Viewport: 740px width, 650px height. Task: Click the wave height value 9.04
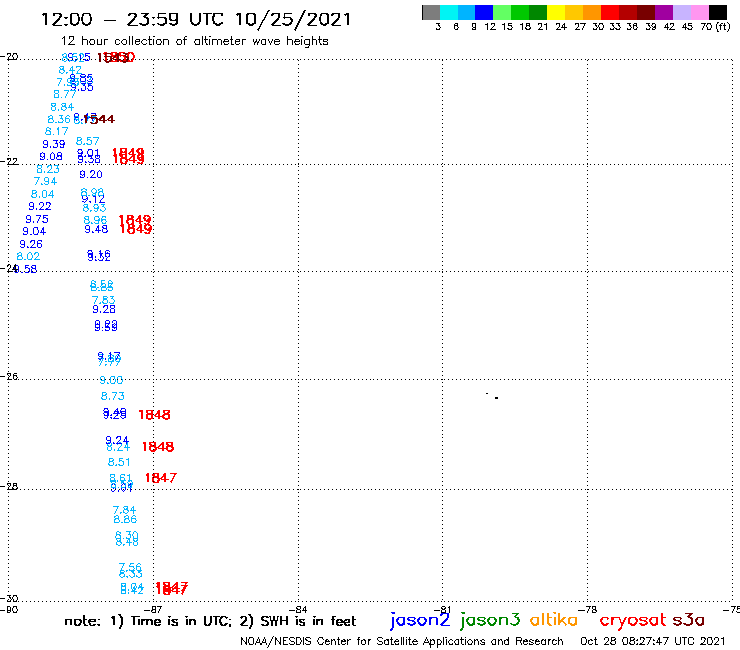pos(34,231)
